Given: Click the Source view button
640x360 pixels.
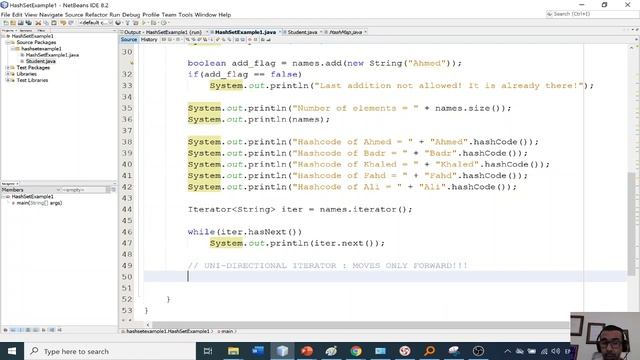Looking at the screenshot, I should [x=129, y=40].
